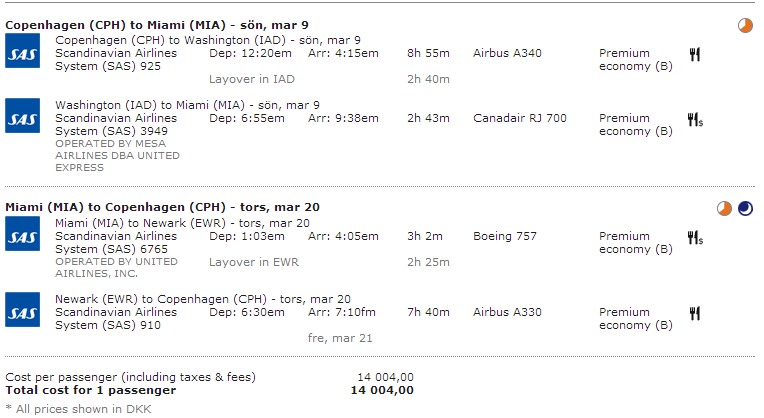Click Layover in IAD text
Viewport: 764px width, 418px height.
[x=252, y=79]
